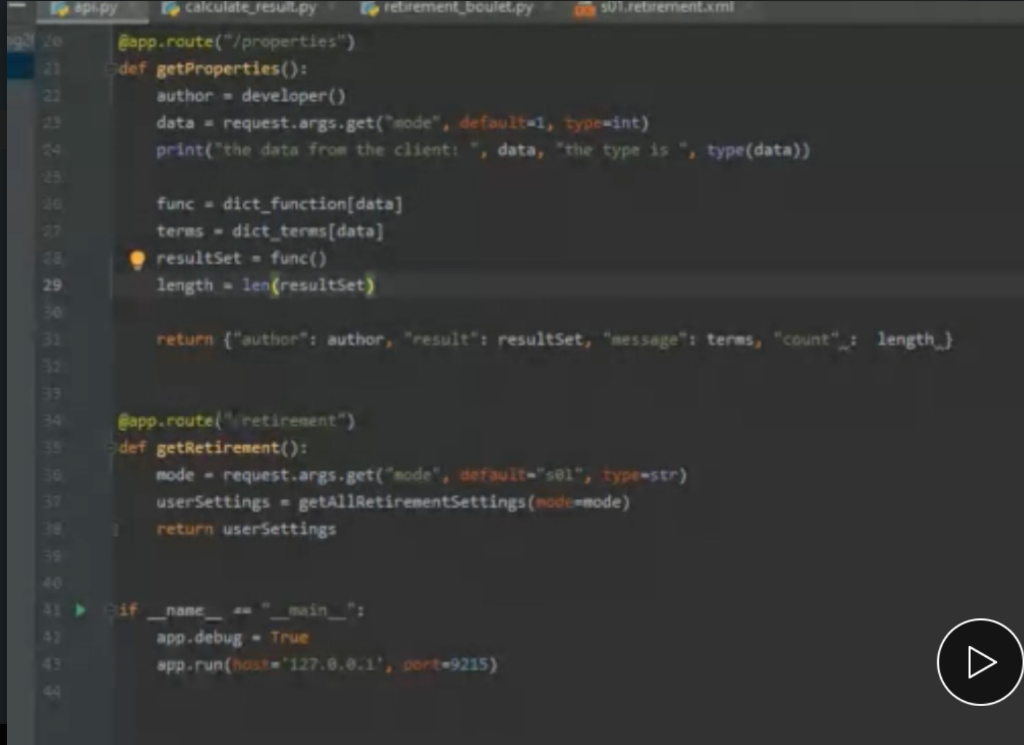
Task: Click the "/properties" route string
Action: pos(284,42)
